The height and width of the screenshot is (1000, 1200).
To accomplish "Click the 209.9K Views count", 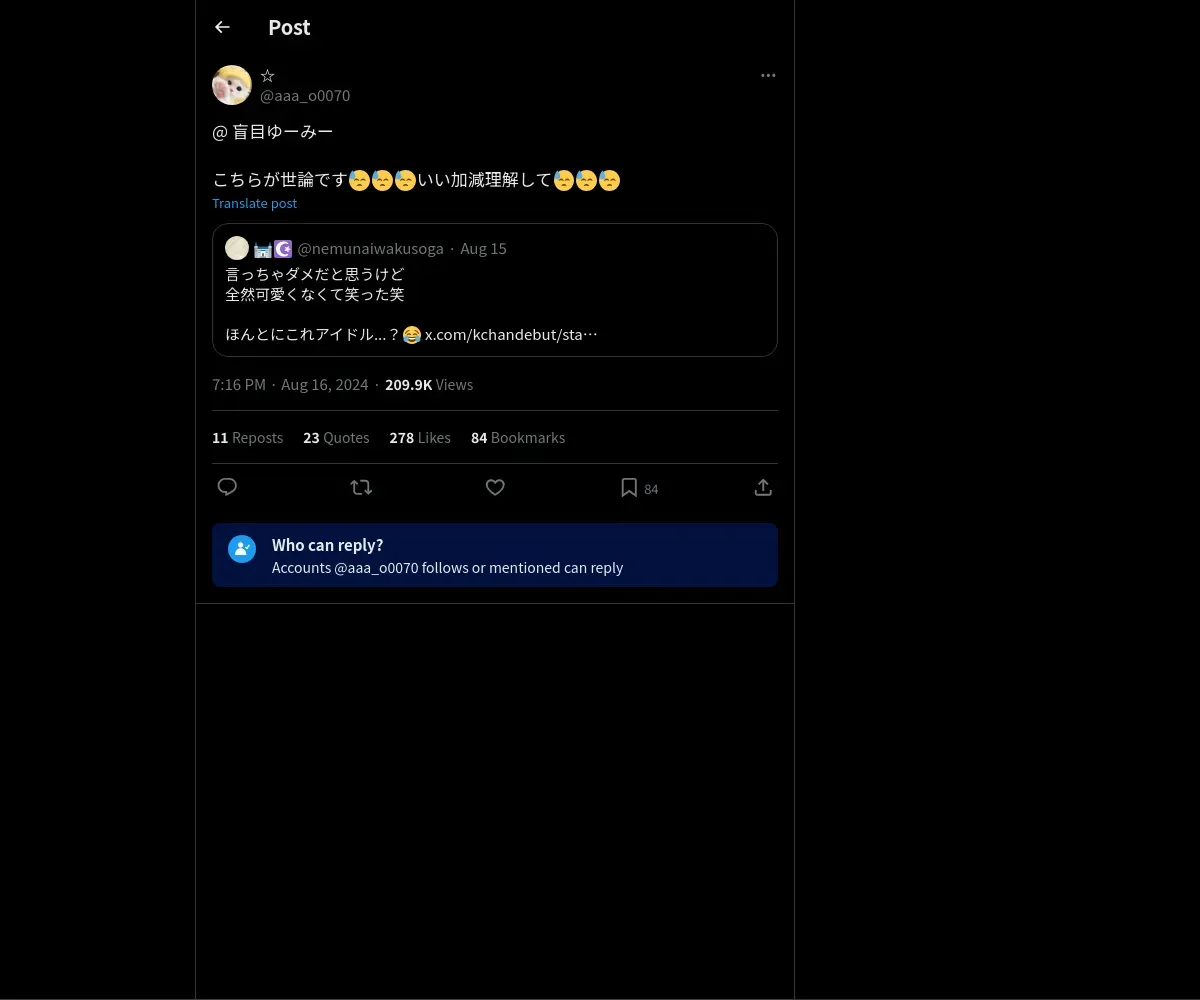I will [x=429, y=385].
